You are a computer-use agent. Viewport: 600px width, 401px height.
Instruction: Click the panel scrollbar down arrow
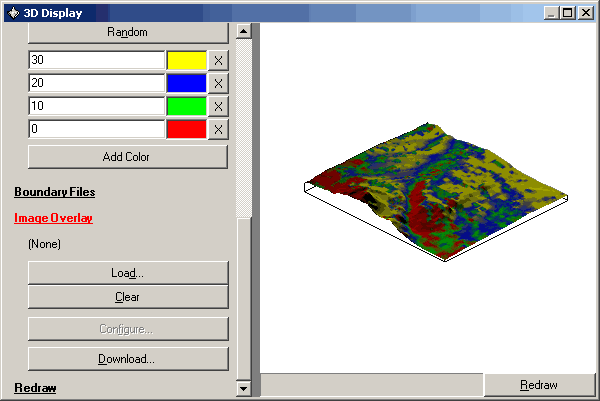(x=244, y=388)
